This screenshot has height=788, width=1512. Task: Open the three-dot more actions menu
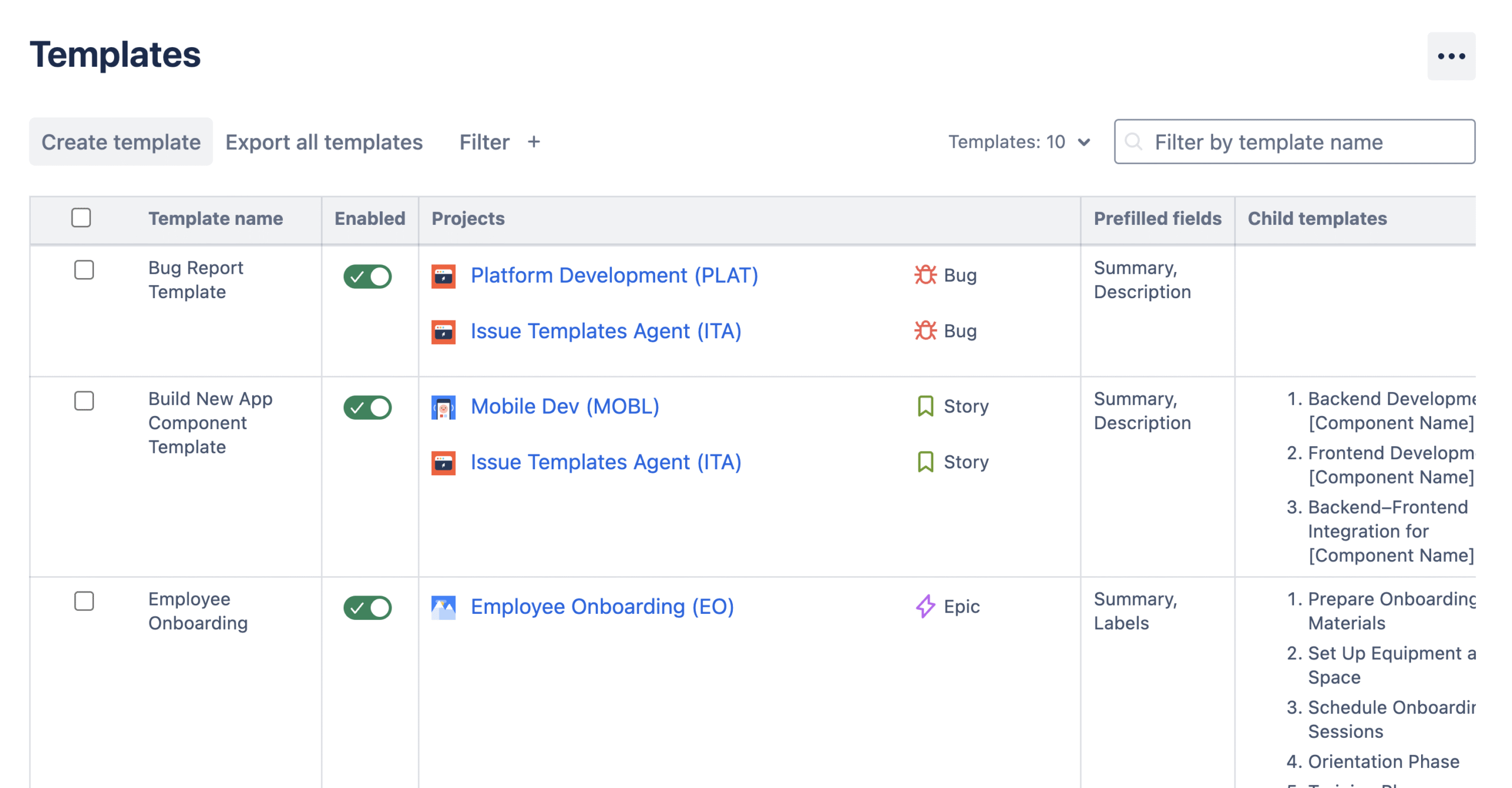click(x=1450, y=56)
